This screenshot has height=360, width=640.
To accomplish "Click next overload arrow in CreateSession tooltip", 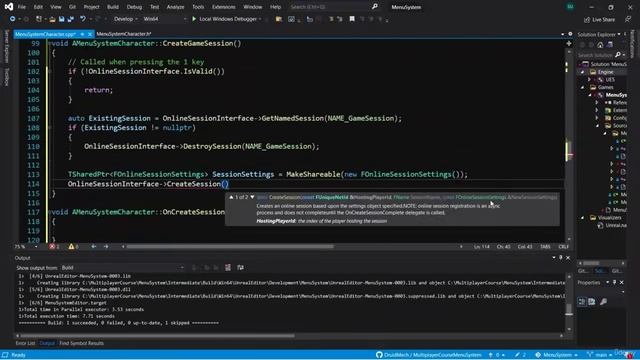I will tap(252, 197).
